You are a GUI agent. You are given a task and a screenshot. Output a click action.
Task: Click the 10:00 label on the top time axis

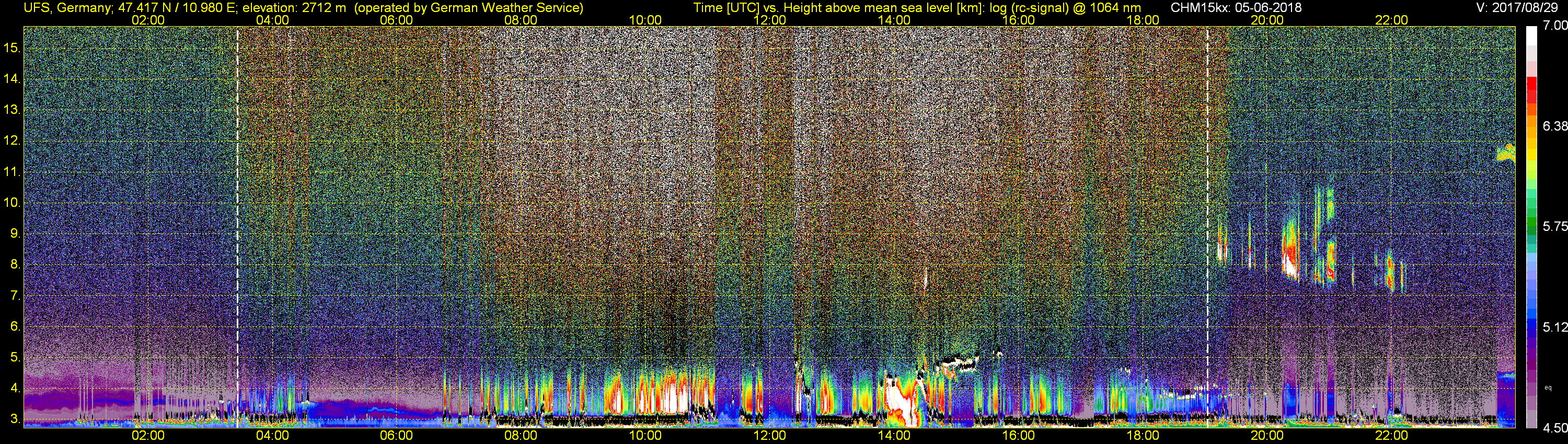(x=645, y=20)
